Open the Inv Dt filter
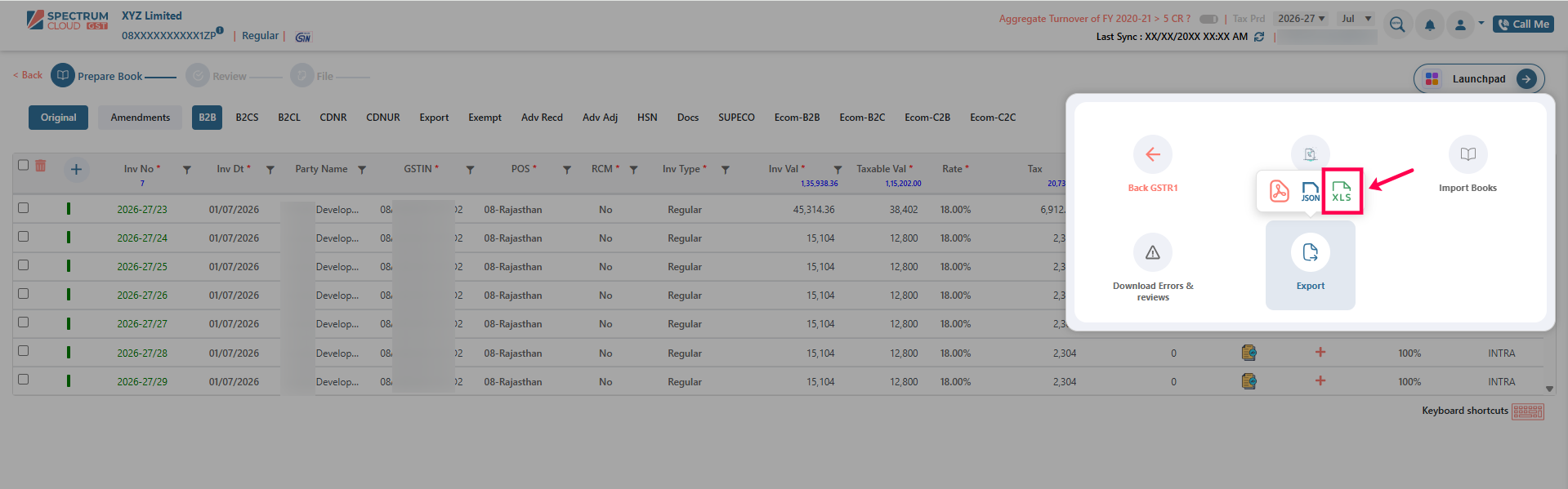This screenshot has width=1568, height=489. click(270, 170)
